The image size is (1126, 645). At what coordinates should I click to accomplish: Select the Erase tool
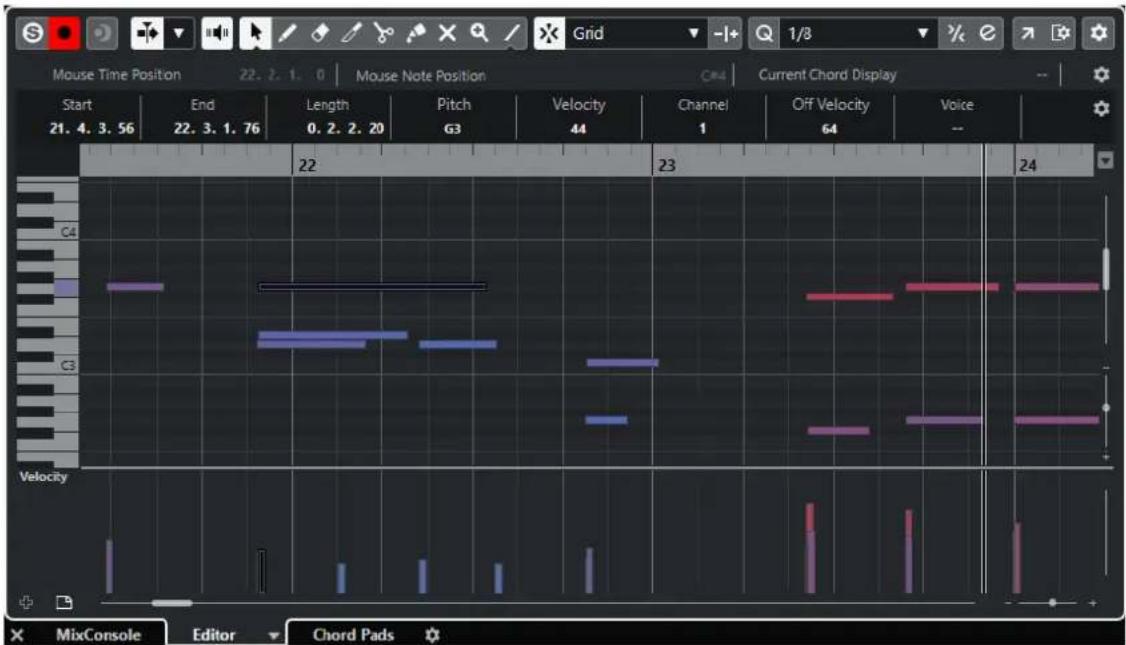[320, 33]
